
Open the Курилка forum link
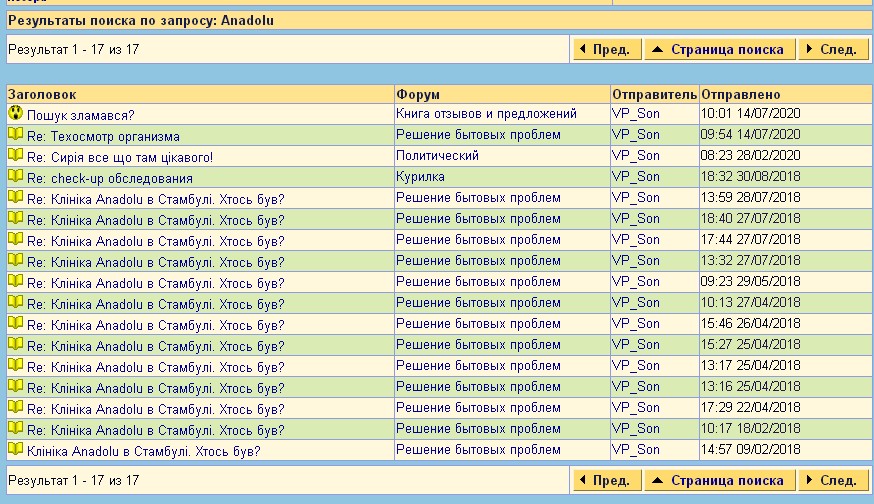click(420, 177)
